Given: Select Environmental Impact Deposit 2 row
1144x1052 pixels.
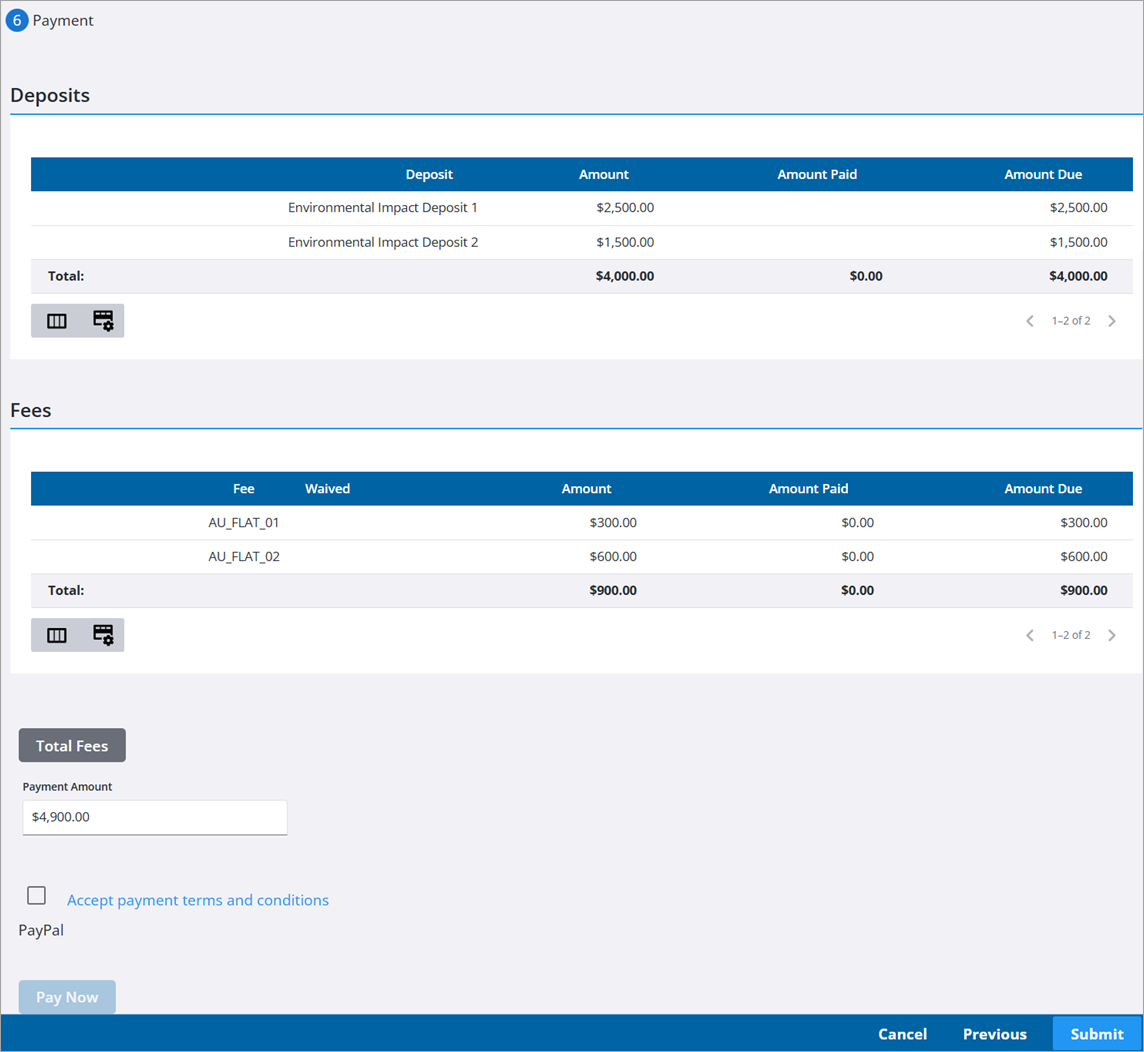Looking at the screenshot, I should coord(581,242).
